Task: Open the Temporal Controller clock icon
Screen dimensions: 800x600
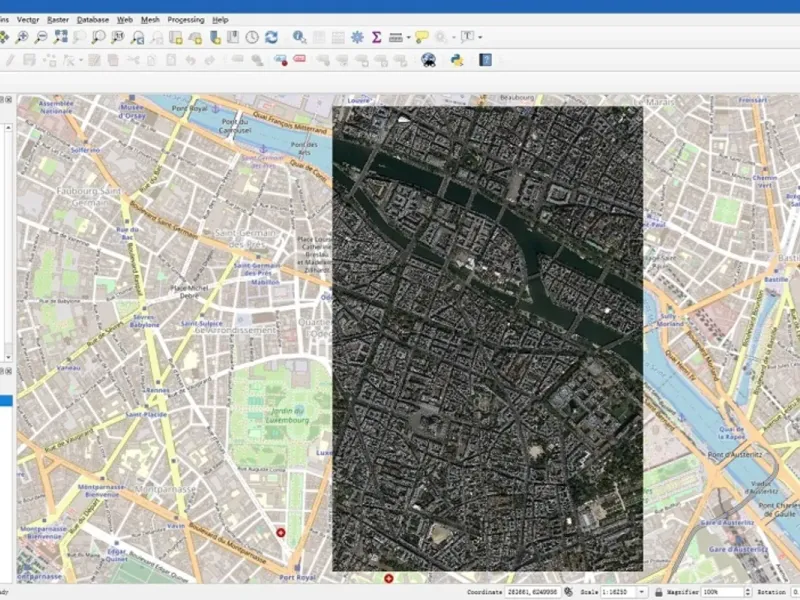Action: 252,37
